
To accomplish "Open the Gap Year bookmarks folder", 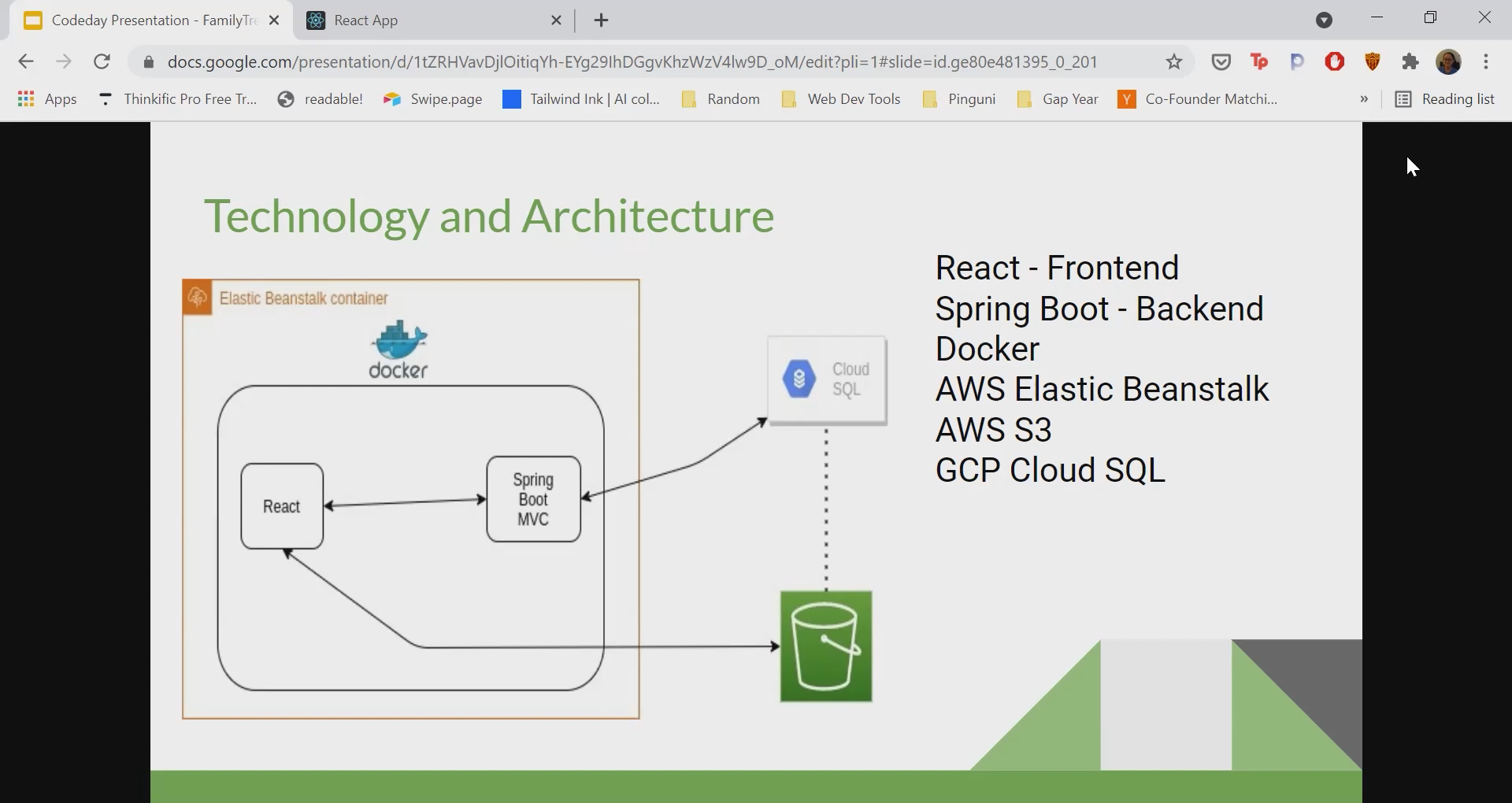I will [x=1058, y=98].
